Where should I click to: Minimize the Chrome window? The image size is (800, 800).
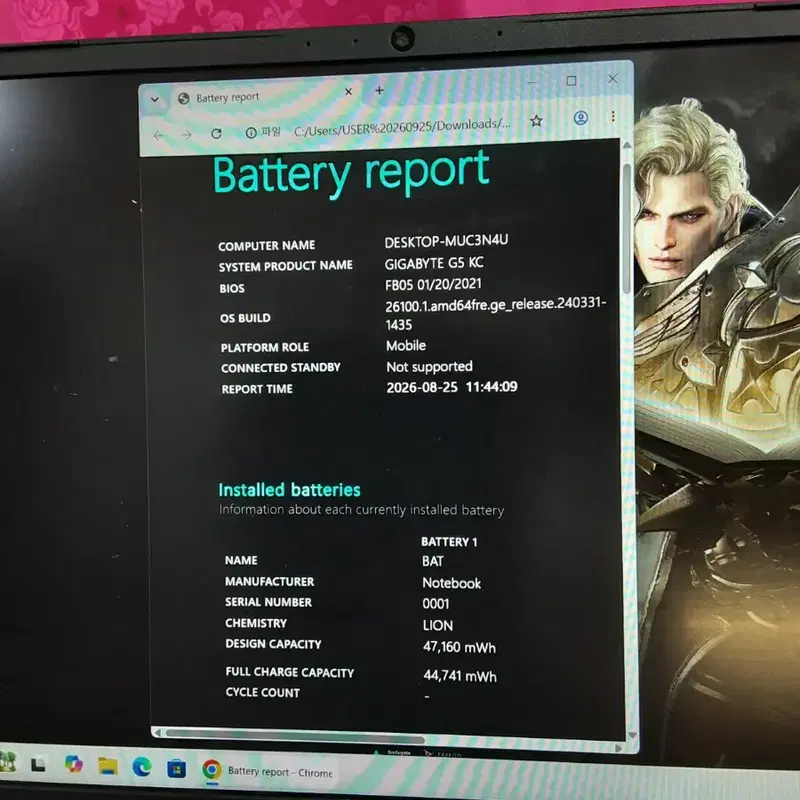pyautogui.click(x=532, y=82)
